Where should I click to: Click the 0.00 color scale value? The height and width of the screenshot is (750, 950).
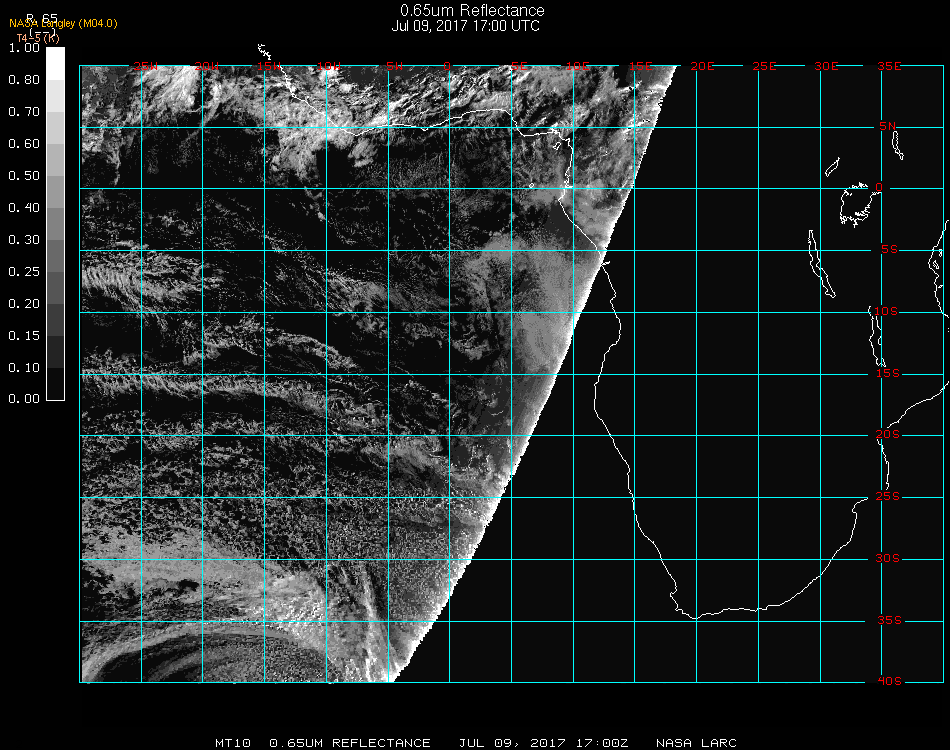(x=24, y=399)
